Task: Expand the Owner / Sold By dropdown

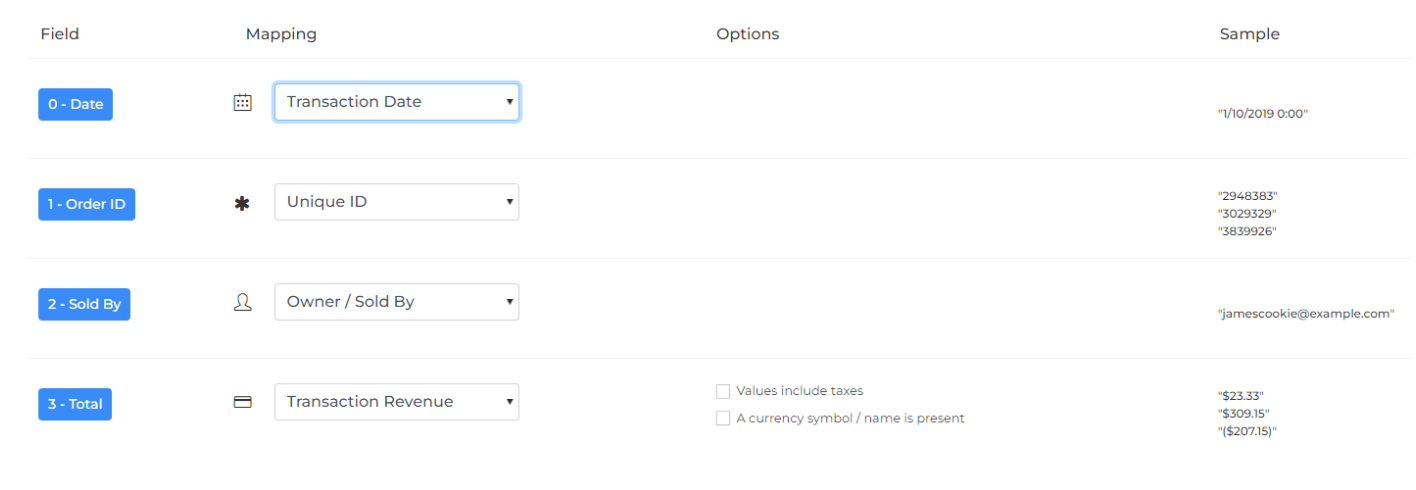Action: [x=397, y=302]
